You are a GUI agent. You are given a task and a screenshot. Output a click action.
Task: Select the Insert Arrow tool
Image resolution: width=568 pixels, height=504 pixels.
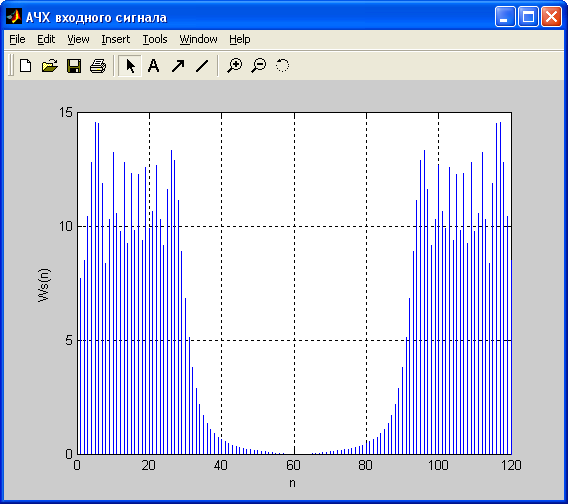point(178,66)
